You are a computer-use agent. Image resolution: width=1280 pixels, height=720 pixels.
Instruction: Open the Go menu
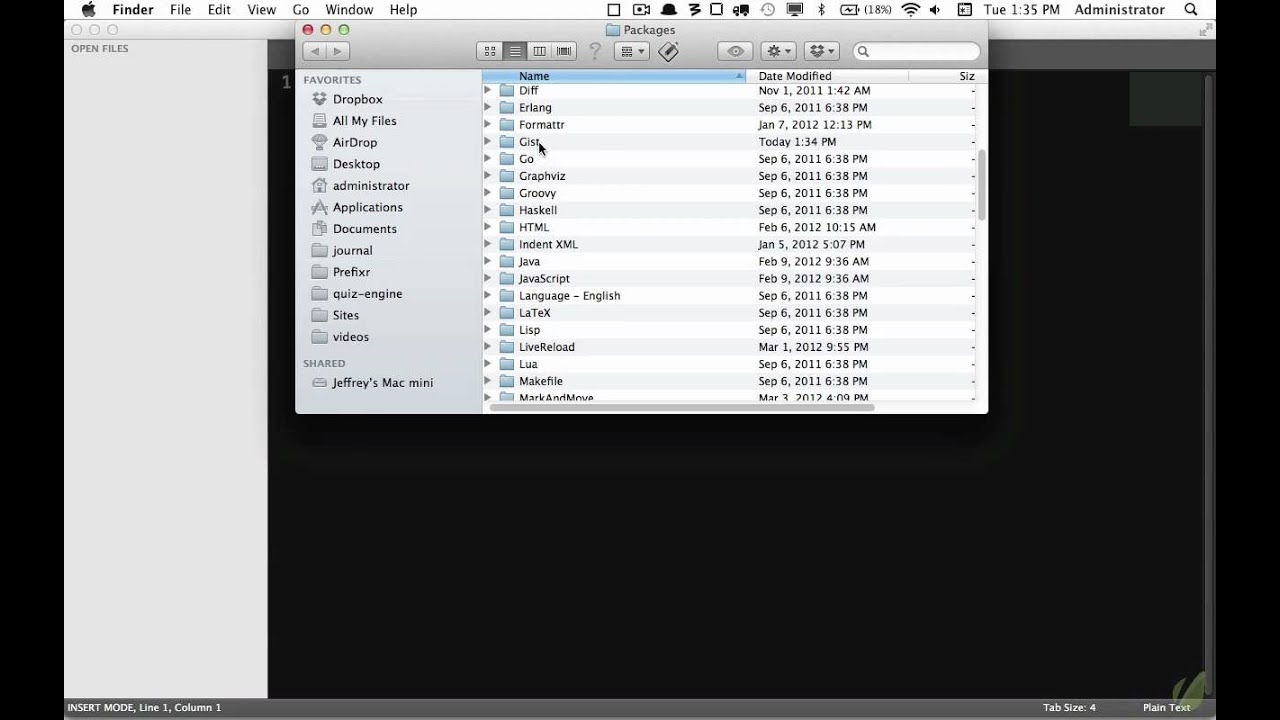point(301,10)
